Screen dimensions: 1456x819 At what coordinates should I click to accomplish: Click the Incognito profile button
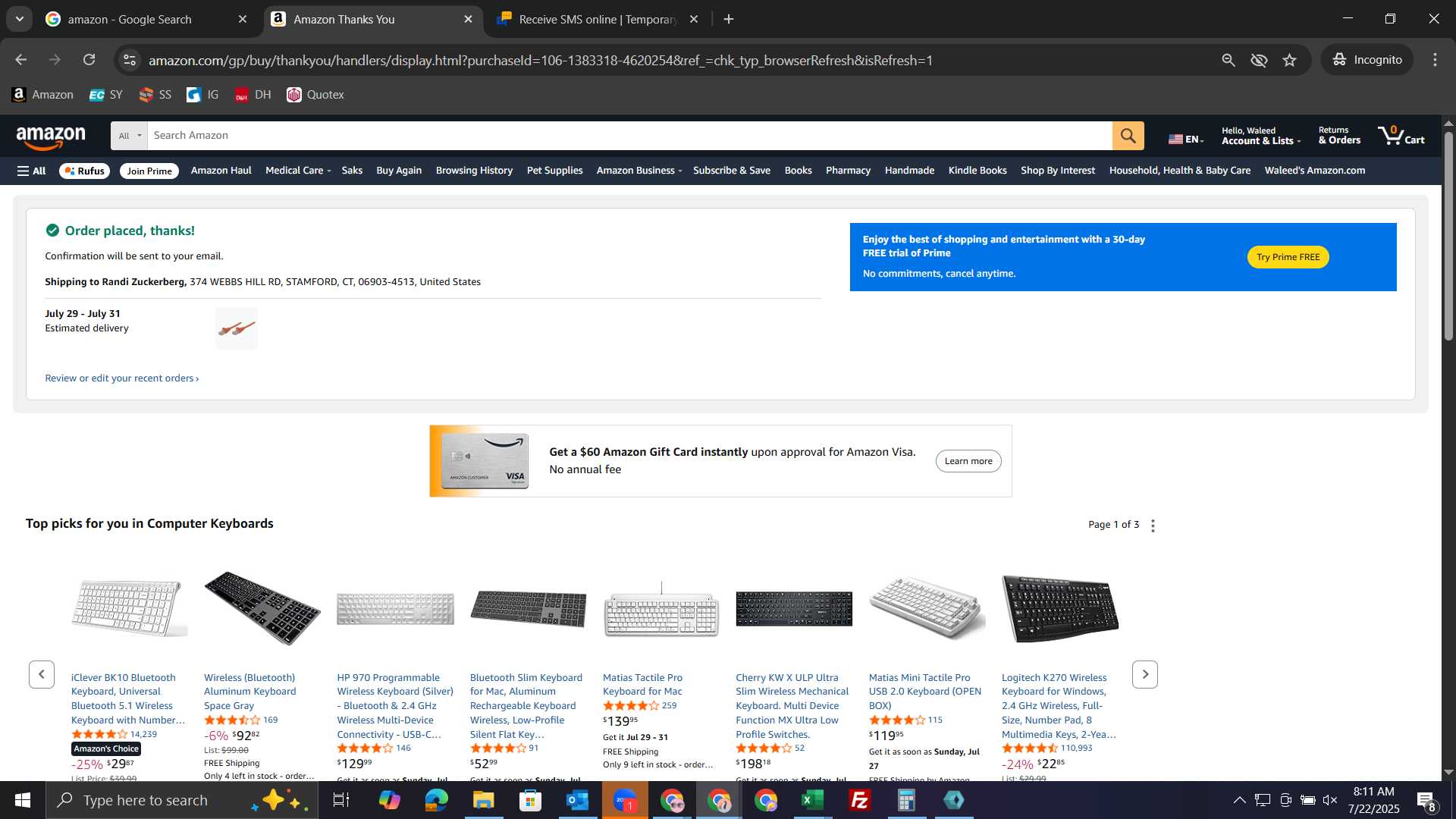[1367, 60]
